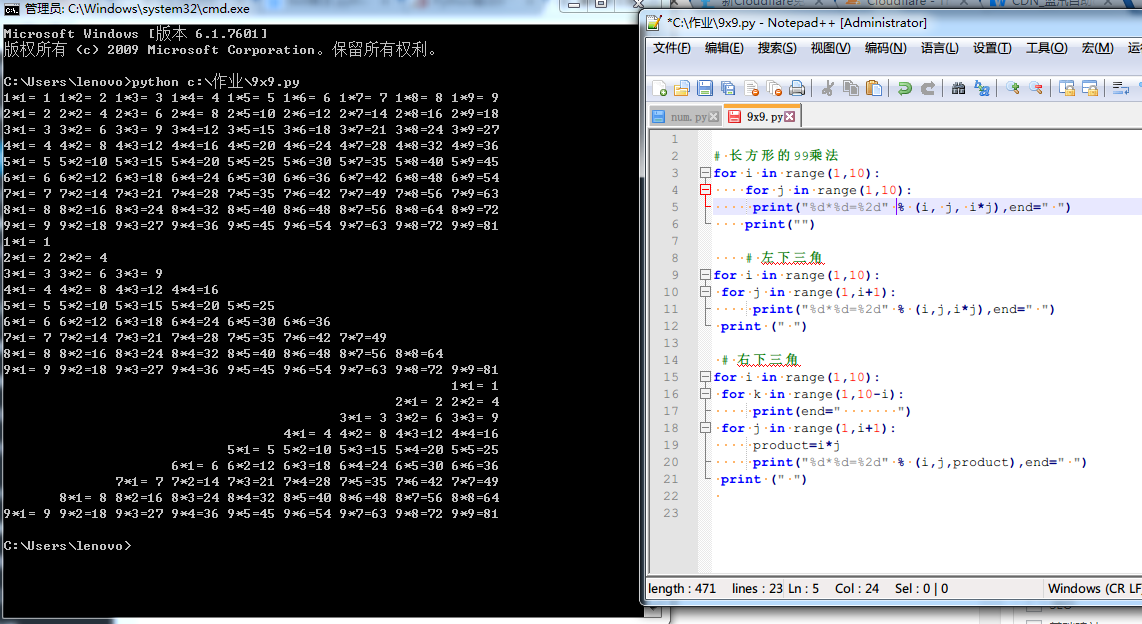Paste using the clipboard toolbar icon

874,89
